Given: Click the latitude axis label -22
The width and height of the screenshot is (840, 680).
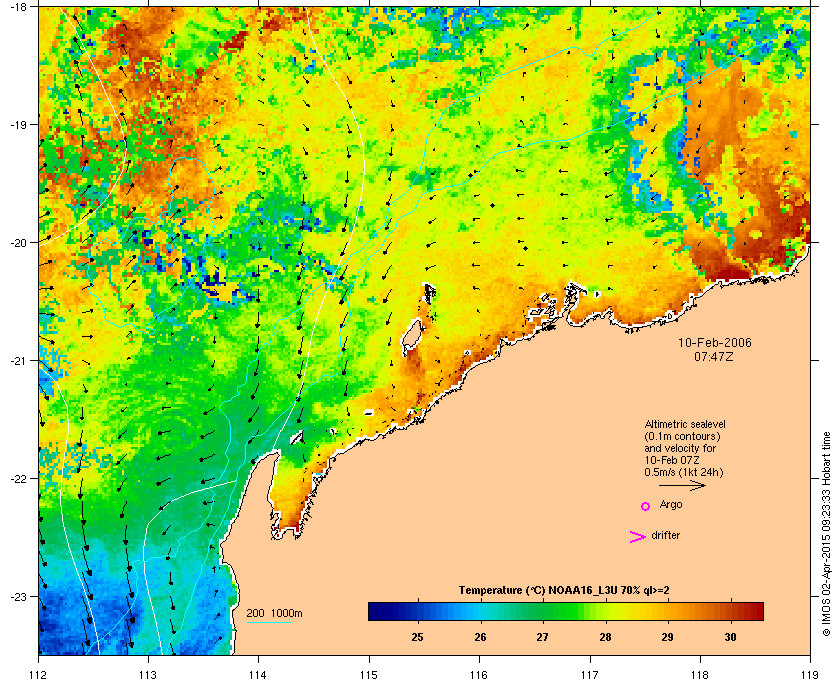Looking at the screenshot, I should click(x=18, y=479).
